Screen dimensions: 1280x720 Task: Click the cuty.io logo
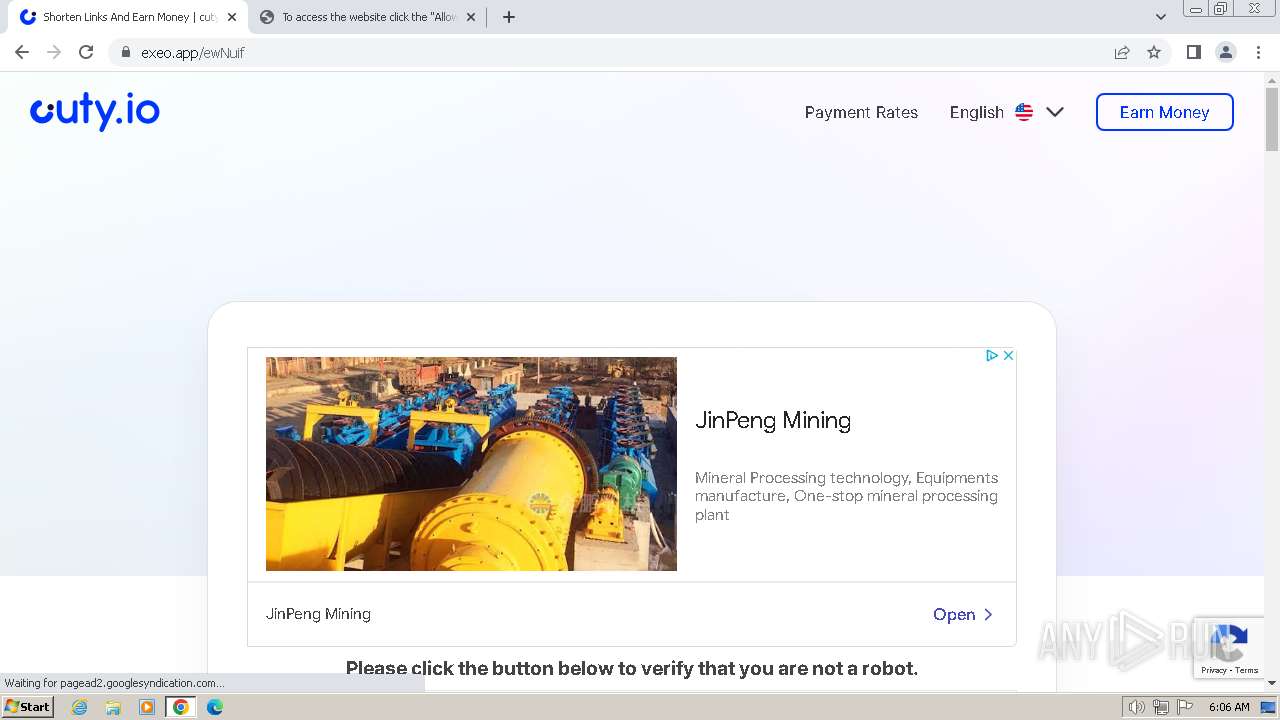pyautogui.click(x=95, y=111)
